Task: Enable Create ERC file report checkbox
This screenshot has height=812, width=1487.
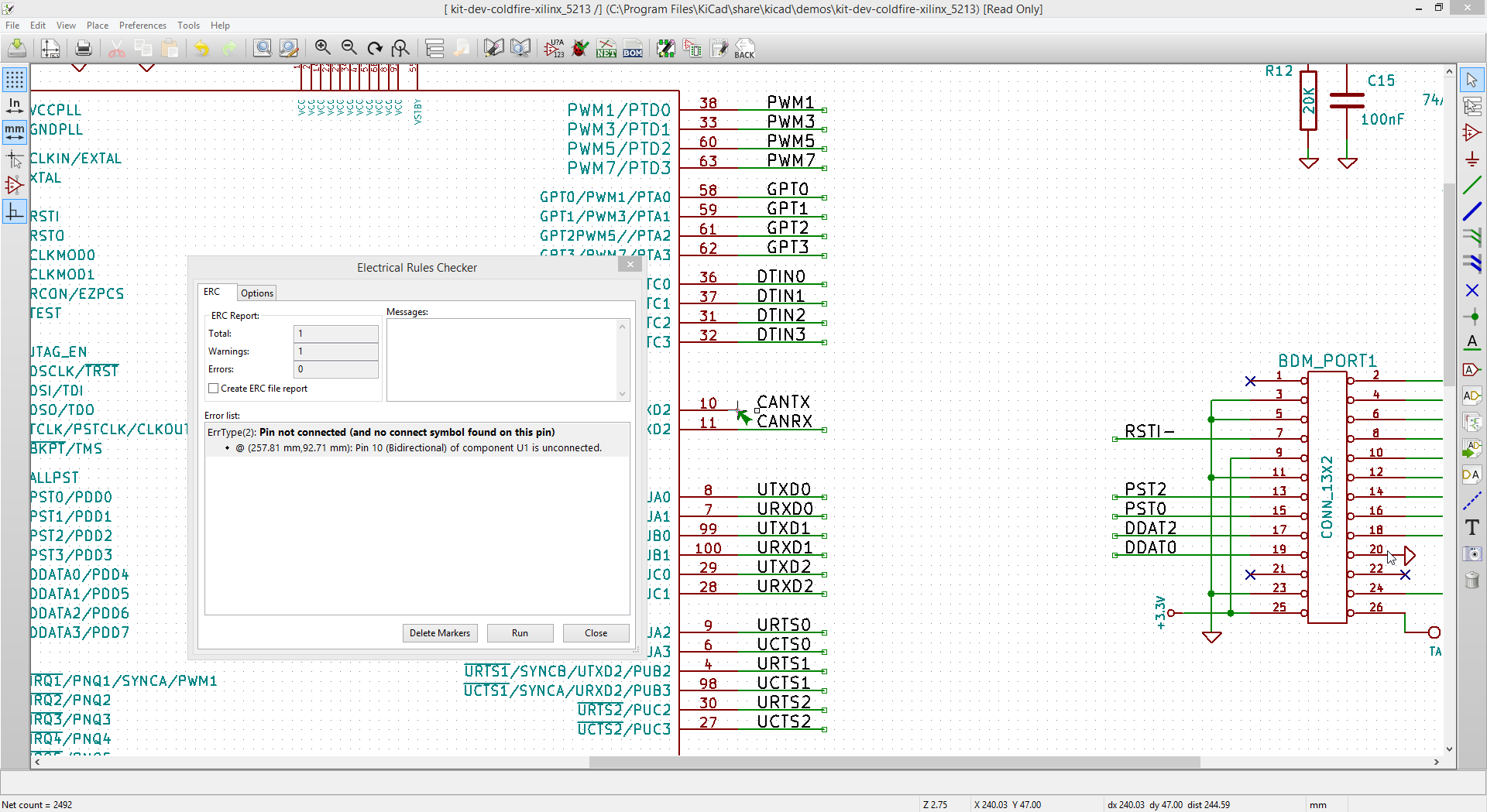Action: (214, 389)
